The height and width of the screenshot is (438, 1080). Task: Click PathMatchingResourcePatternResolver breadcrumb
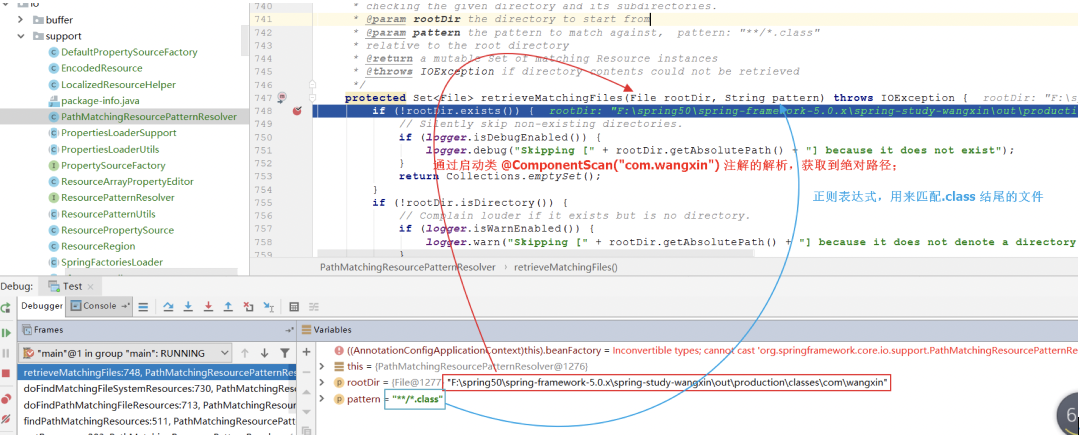[408, 267]
